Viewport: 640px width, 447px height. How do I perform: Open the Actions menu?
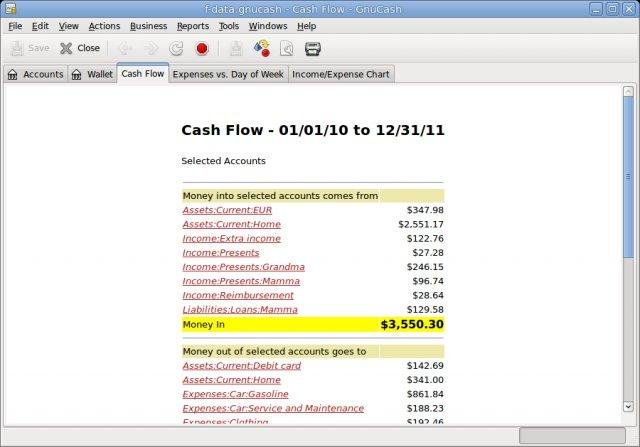coord(104,26)
